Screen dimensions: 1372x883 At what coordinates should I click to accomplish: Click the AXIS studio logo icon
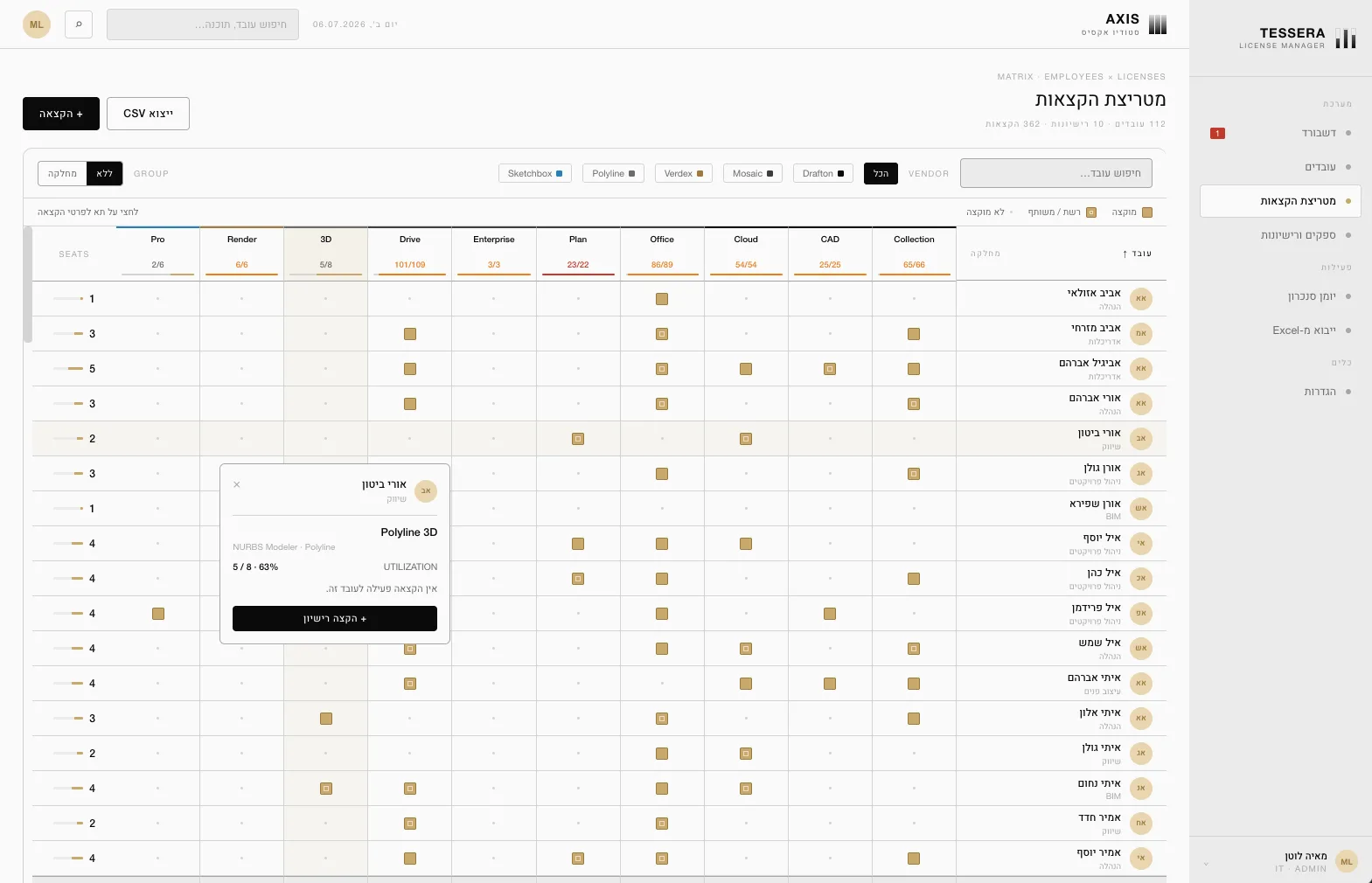[x=1158, y=24]
